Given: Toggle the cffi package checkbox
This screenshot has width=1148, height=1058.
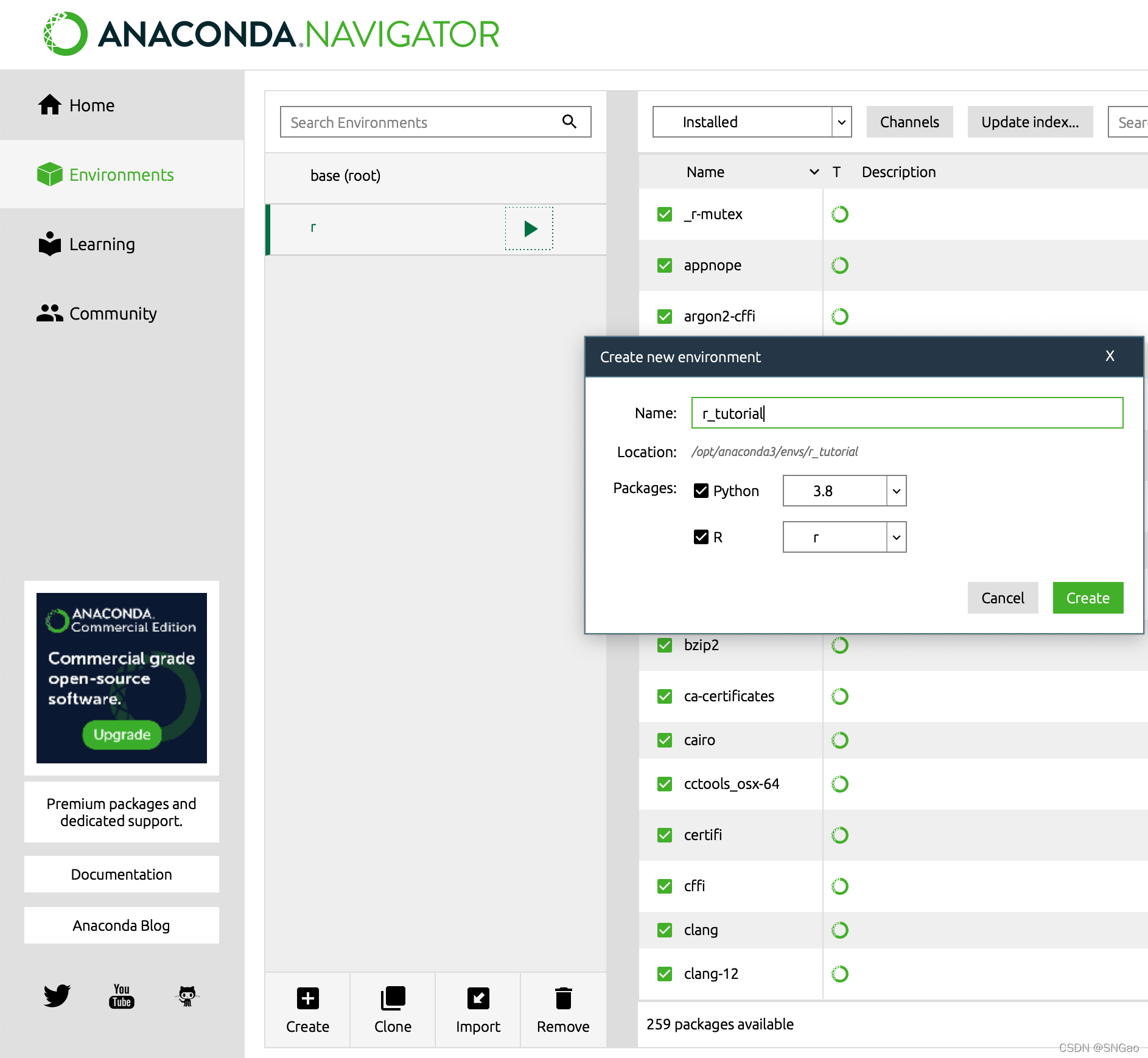Looking at the screenshot, I should coord(665,886).
